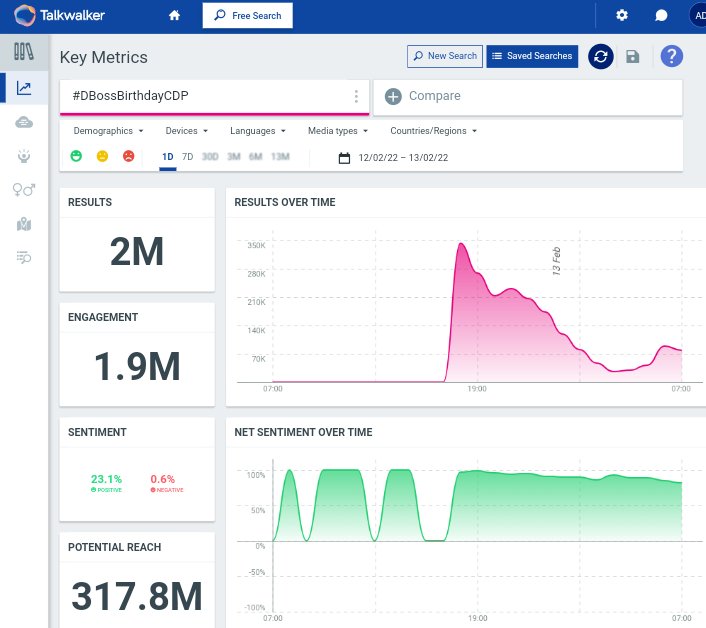The width and height of the screenshot is (706, 628).
Task: Select the 6M time range tab
Action: (255, 157)
